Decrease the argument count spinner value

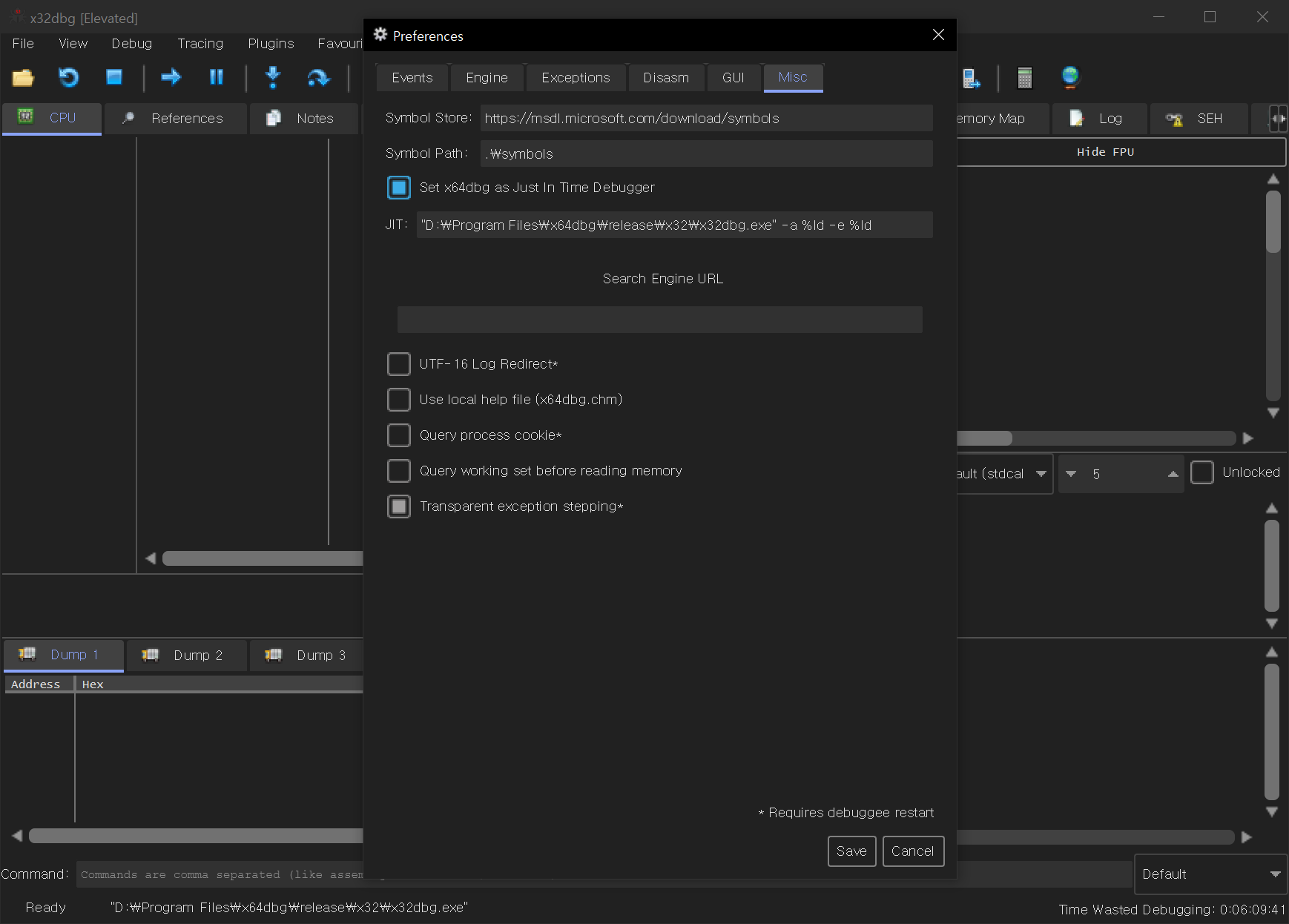[1071, 474]
